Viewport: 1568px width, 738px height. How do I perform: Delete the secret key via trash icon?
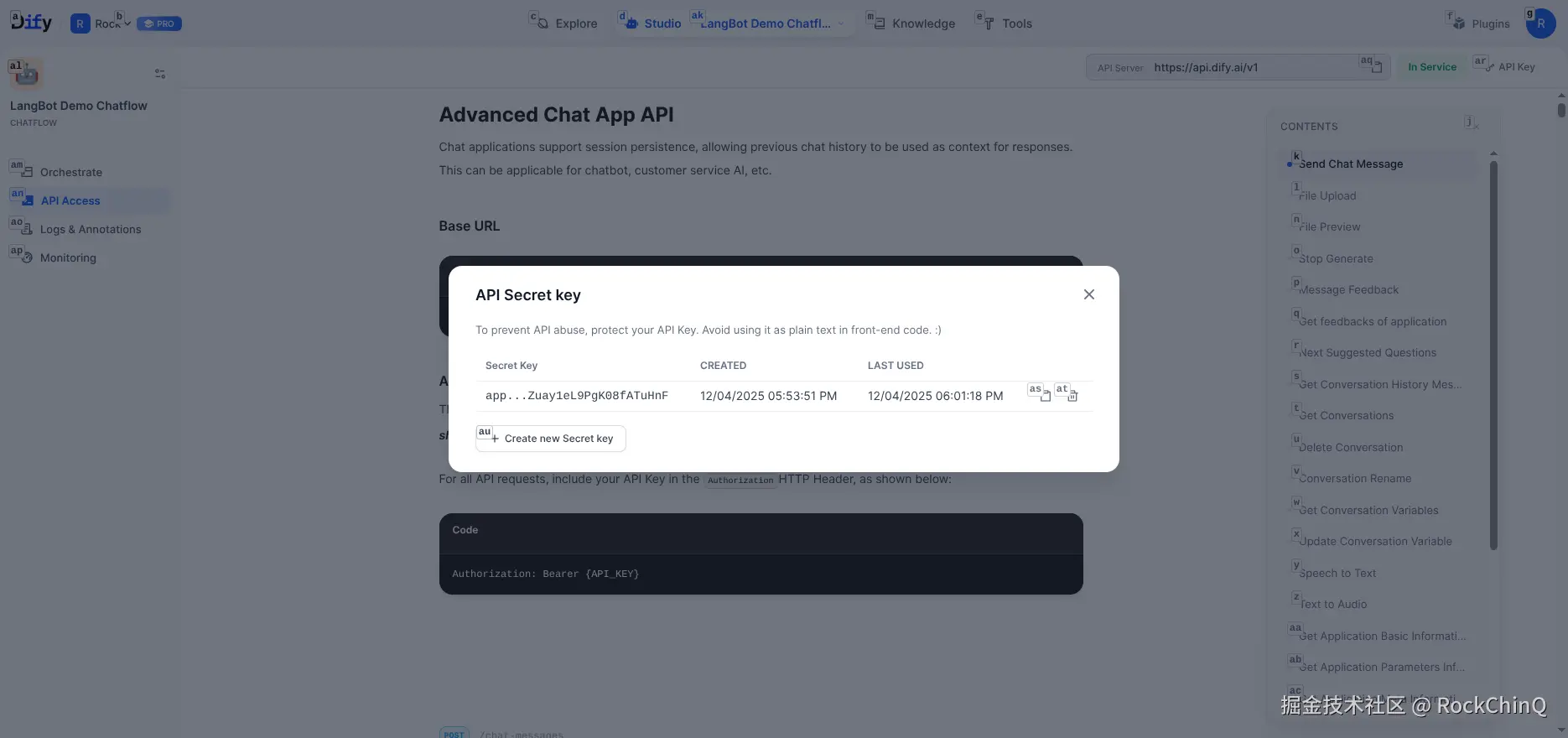click(1072, 396)
